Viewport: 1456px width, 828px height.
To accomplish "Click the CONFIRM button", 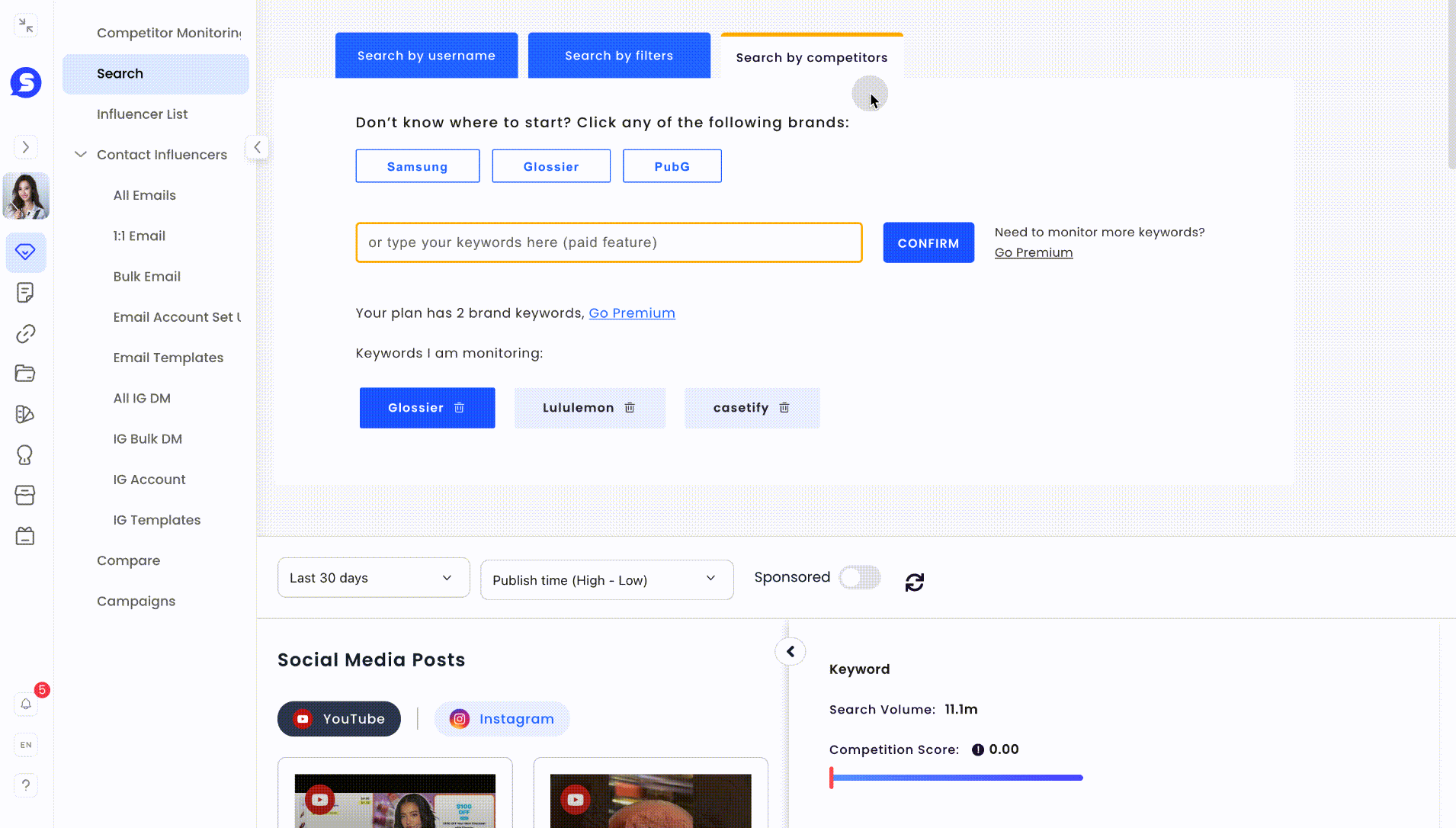I will point(928,243).
